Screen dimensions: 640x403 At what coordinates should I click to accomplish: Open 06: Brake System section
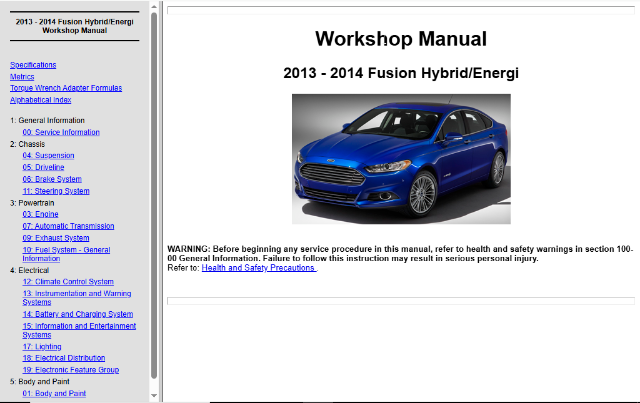click(x=52, y=179)
